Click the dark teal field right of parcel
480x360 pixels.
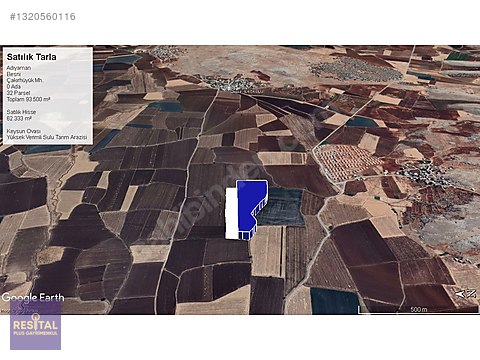coord(282,207)
